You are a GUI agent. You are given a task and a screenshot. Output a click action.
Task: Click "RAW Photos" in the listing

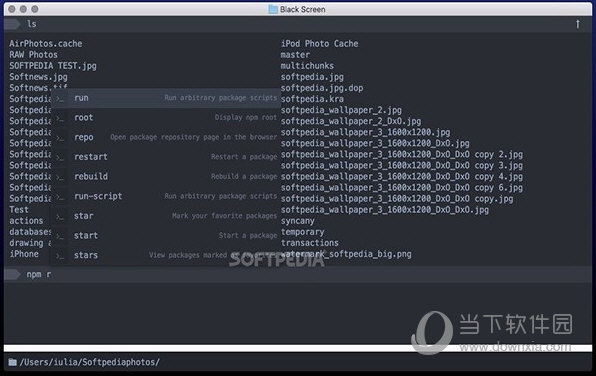coord(33,55)
